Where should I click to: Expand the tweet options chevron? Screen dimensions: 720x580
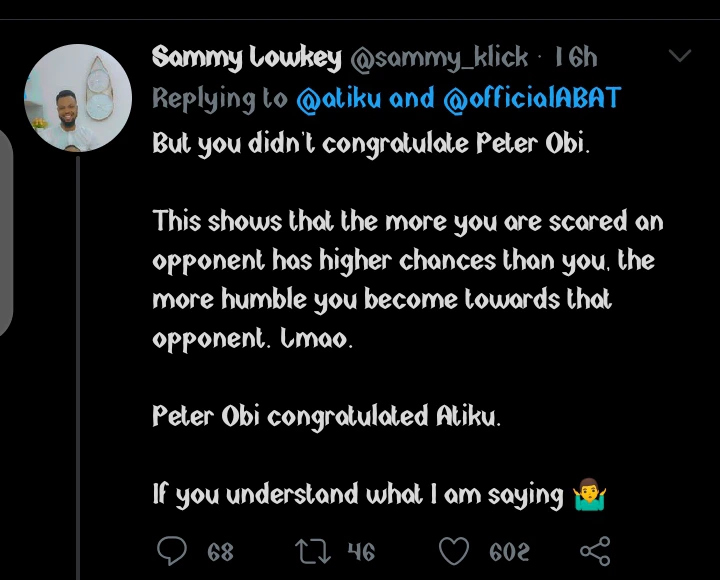click(680, 56)
